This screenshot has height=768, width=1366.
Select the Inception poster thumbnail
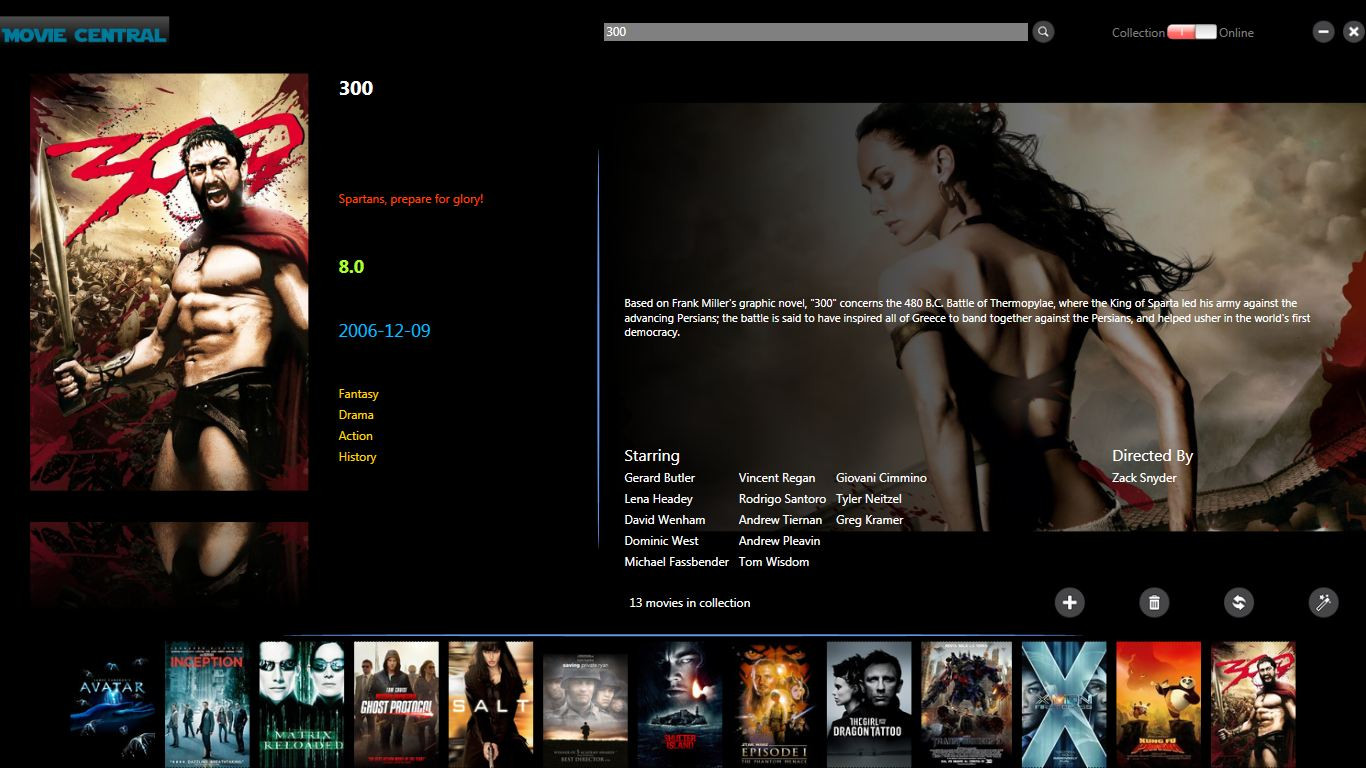[x=207, y=704]
